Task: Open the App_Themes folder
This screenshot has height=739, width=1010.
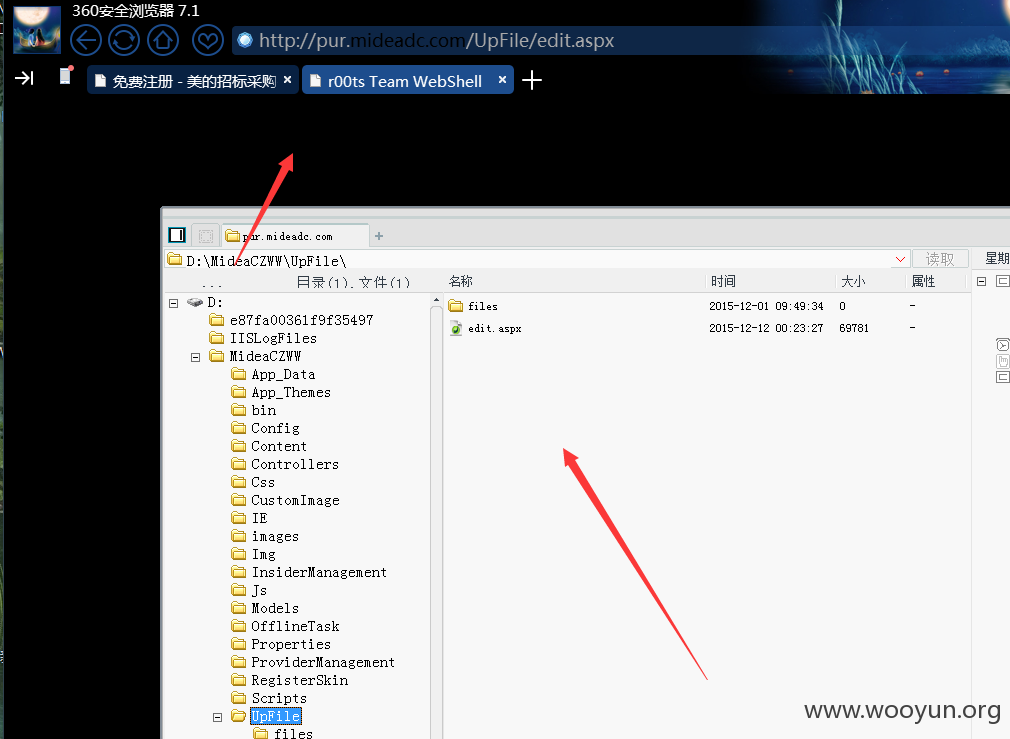Action: [281, 392]
